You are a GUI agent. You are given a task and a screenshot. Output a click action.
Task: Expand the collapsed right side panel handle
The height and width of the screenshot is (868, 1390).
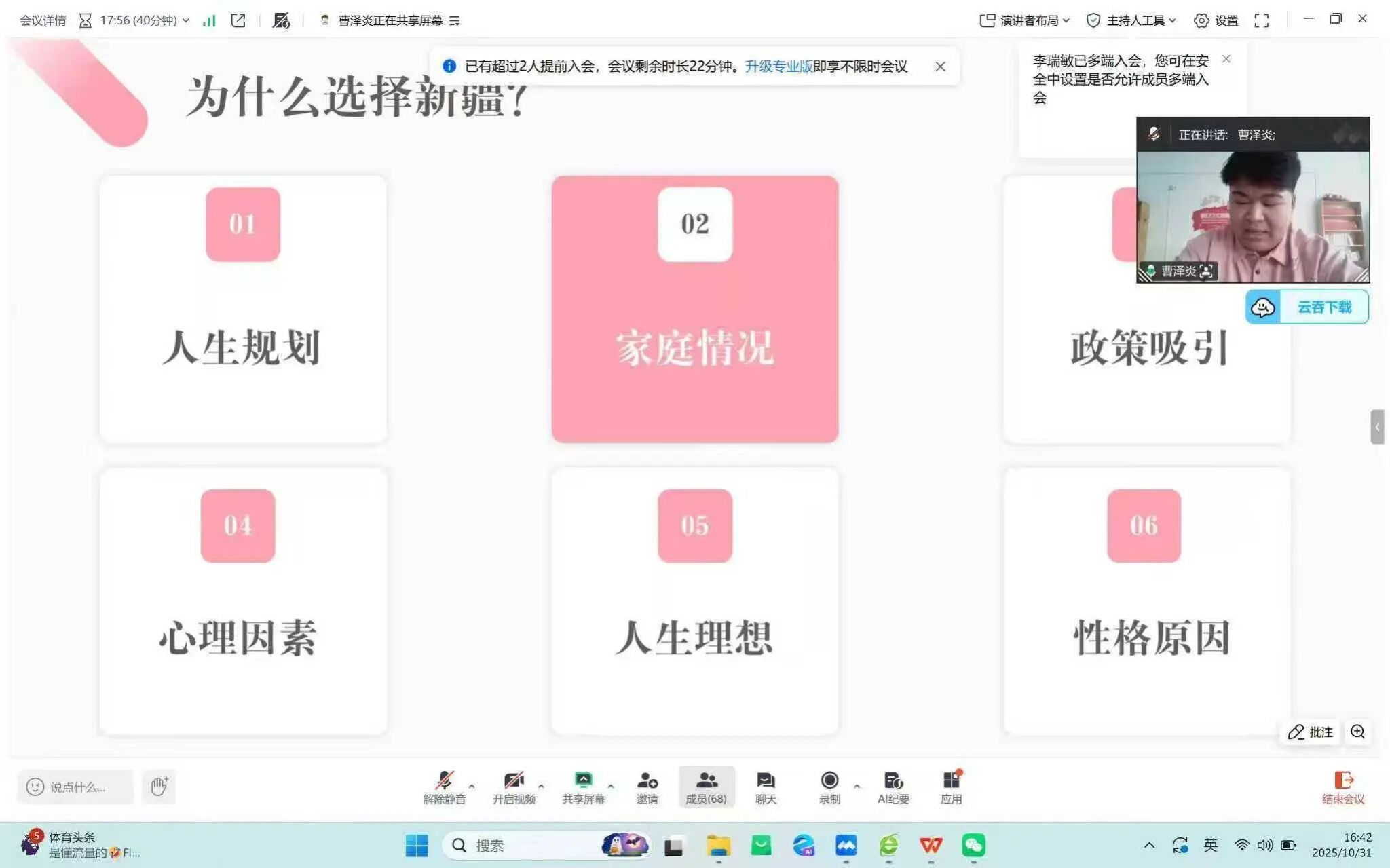coord(1377,427)
